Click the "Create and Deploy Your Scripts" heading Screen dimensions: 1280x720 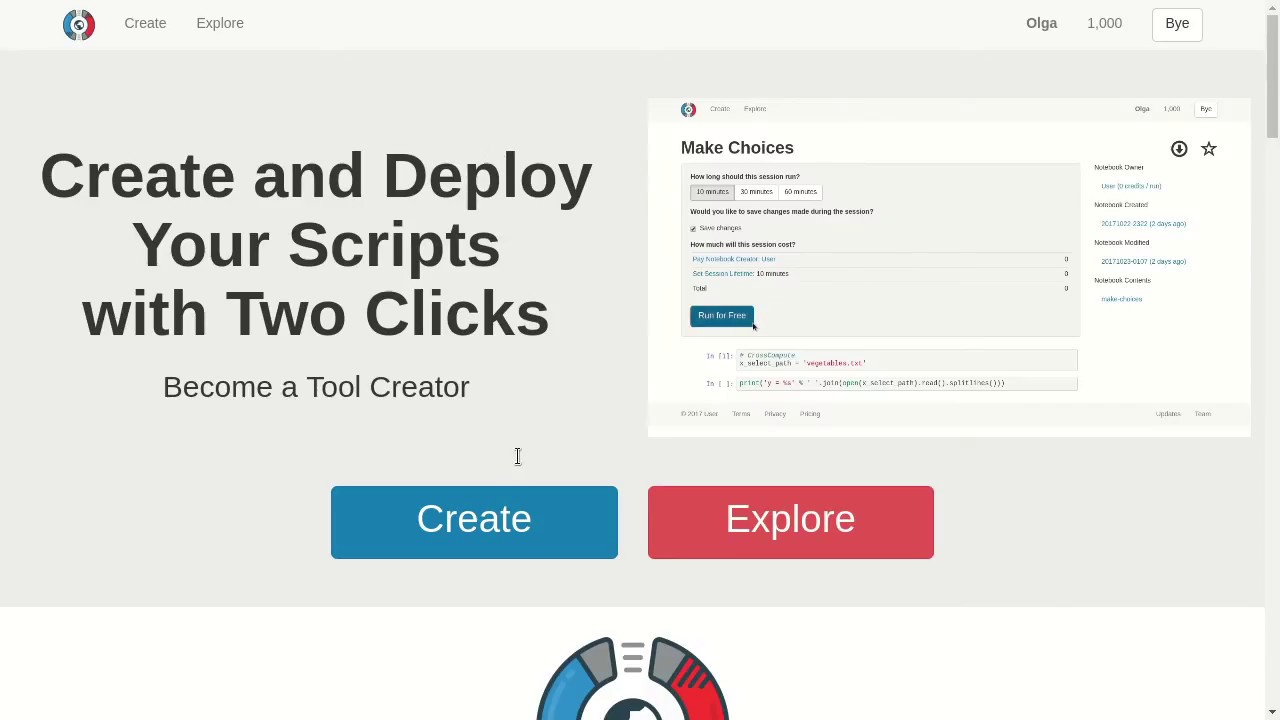coord(316,245)
